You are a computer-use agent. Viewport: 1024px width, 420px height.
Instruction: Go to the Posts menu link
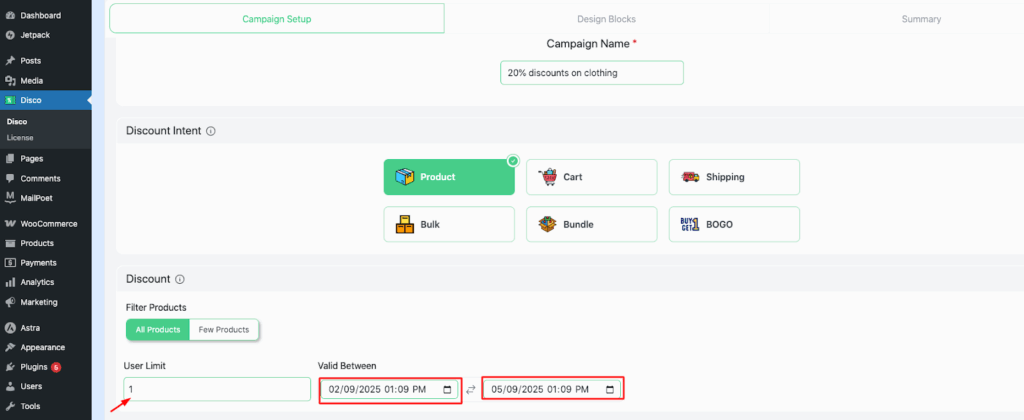click(x=31, y=61)
